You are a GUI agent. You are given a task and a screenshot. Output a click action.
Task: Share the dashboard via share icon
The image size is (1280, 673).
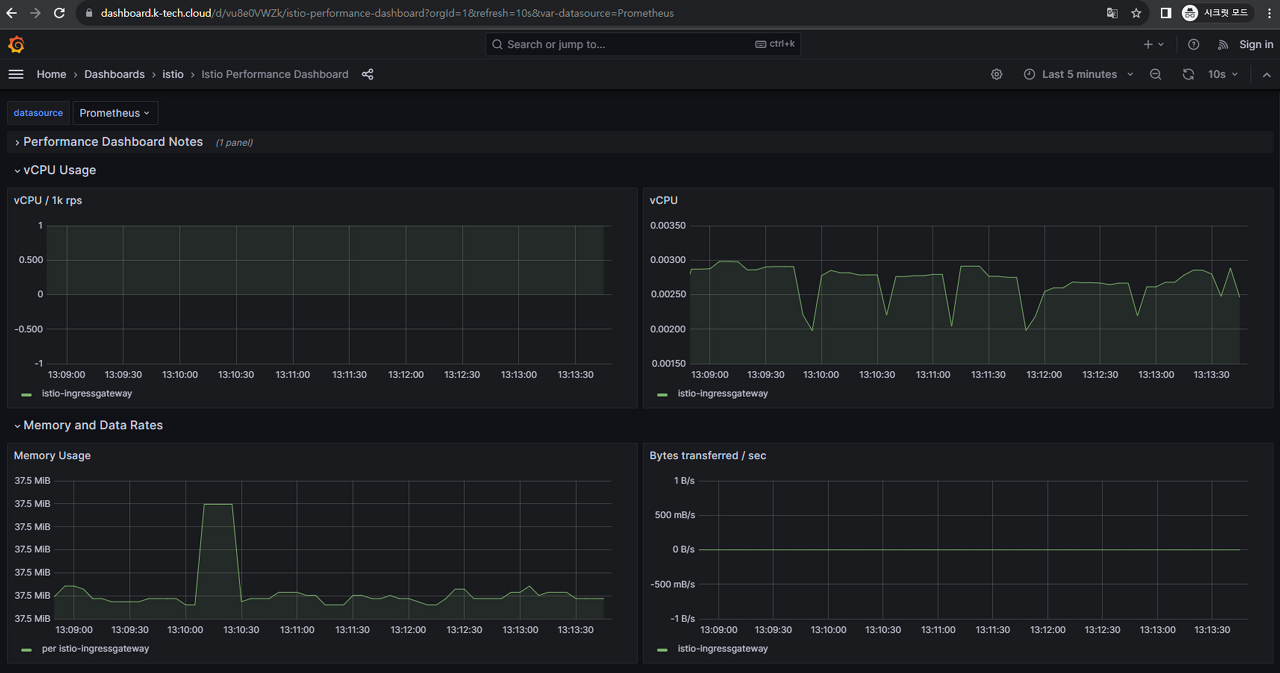tap(367, 74)
